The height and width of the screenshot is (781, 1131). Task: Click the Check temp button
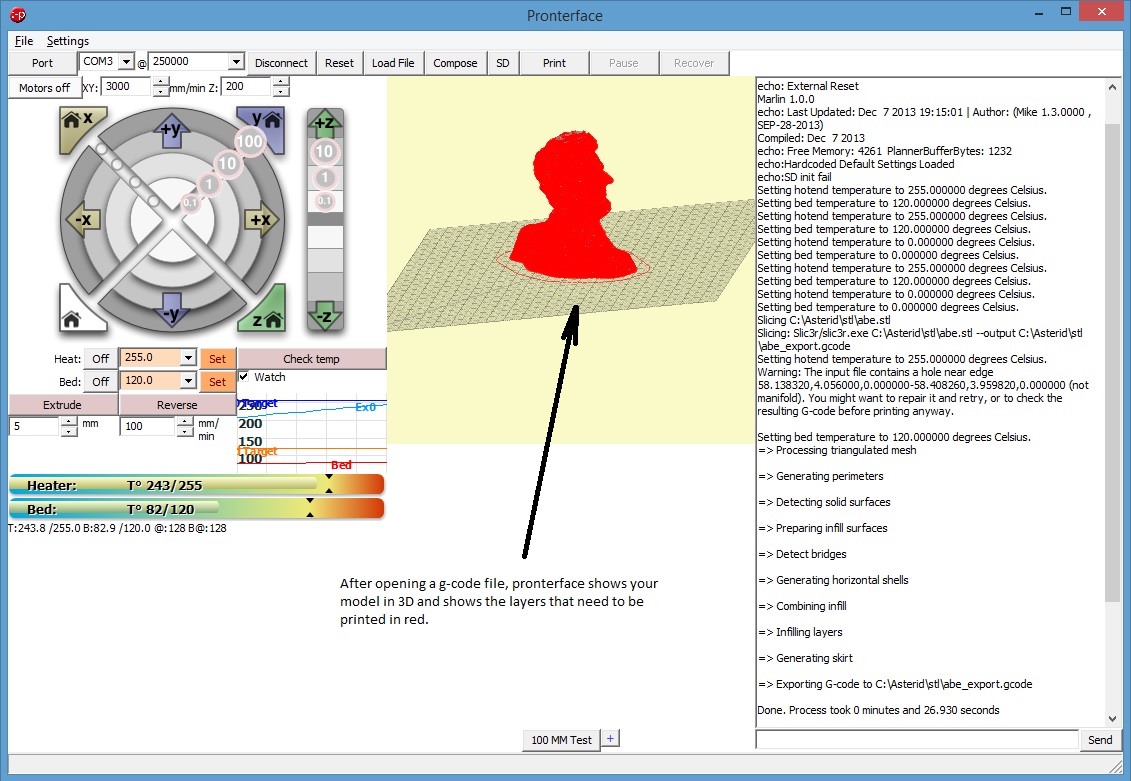click(312, 358)
